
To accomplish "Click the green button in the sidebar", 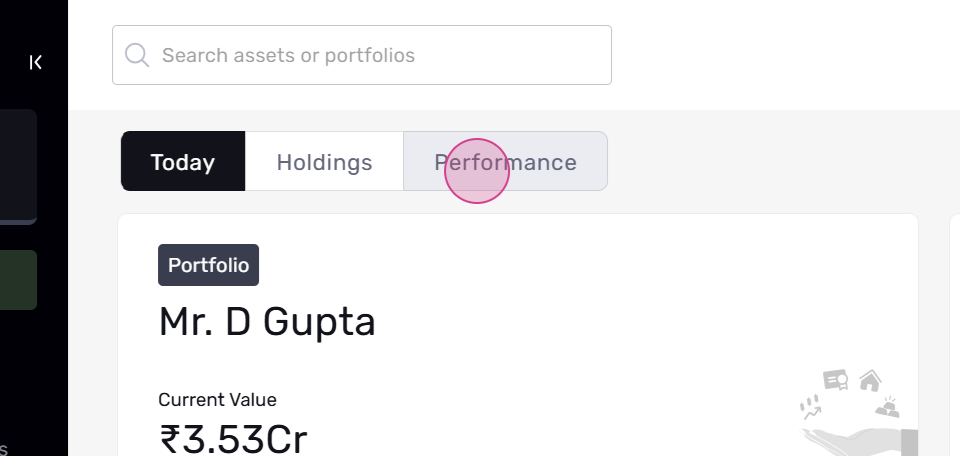I will [18, 280].
